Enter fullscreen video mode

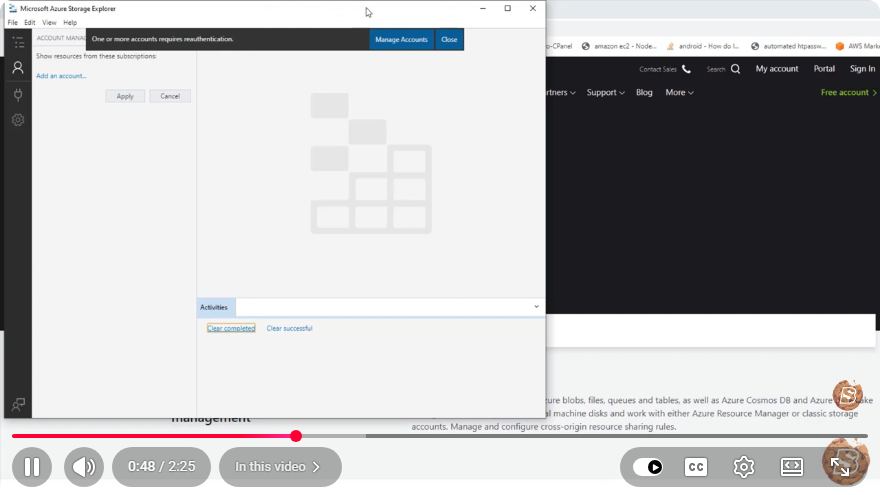[x=840, y=466]
